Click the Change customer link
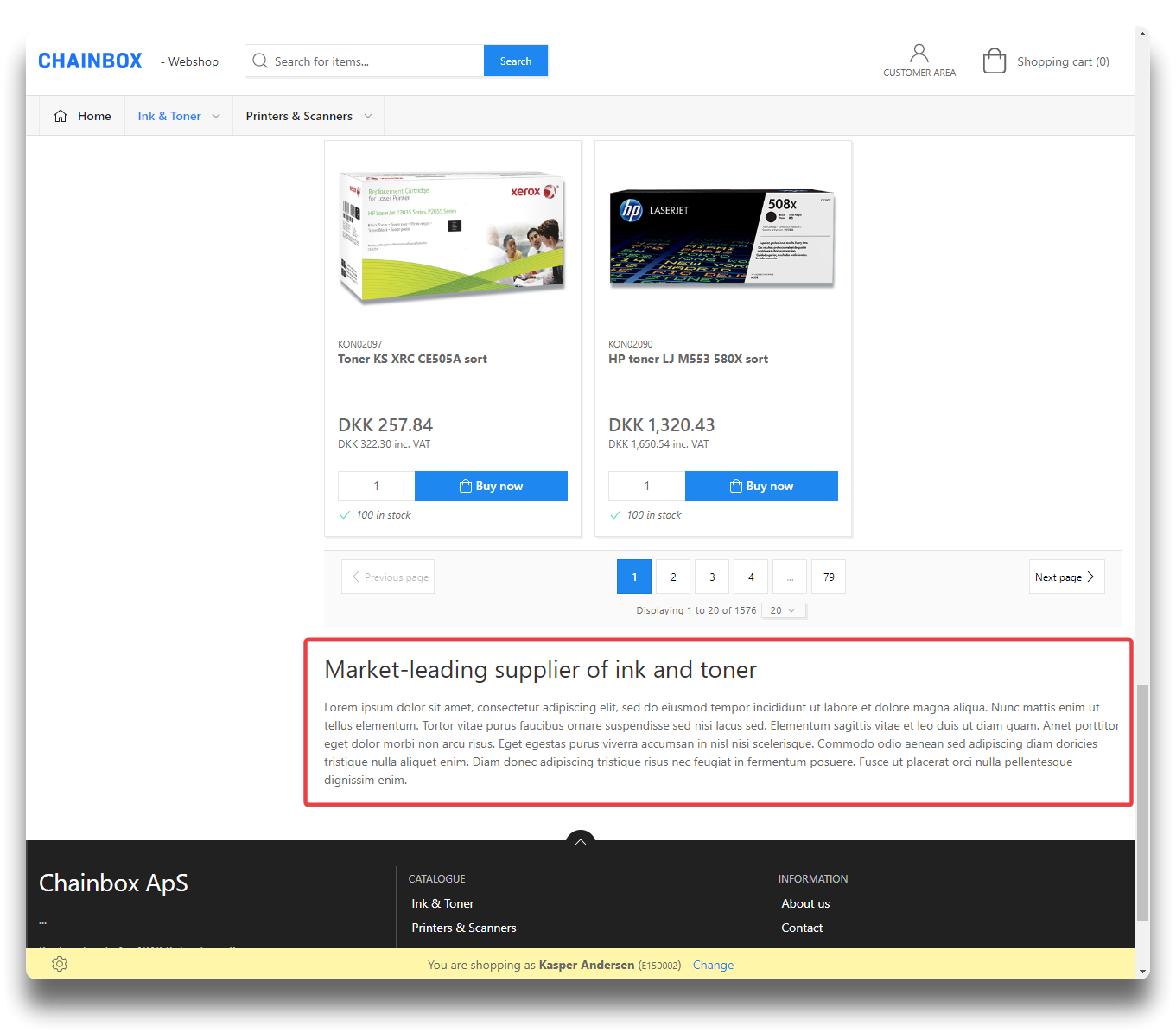This screenshot has width=1176, height=1033. (x=713, y=965)
